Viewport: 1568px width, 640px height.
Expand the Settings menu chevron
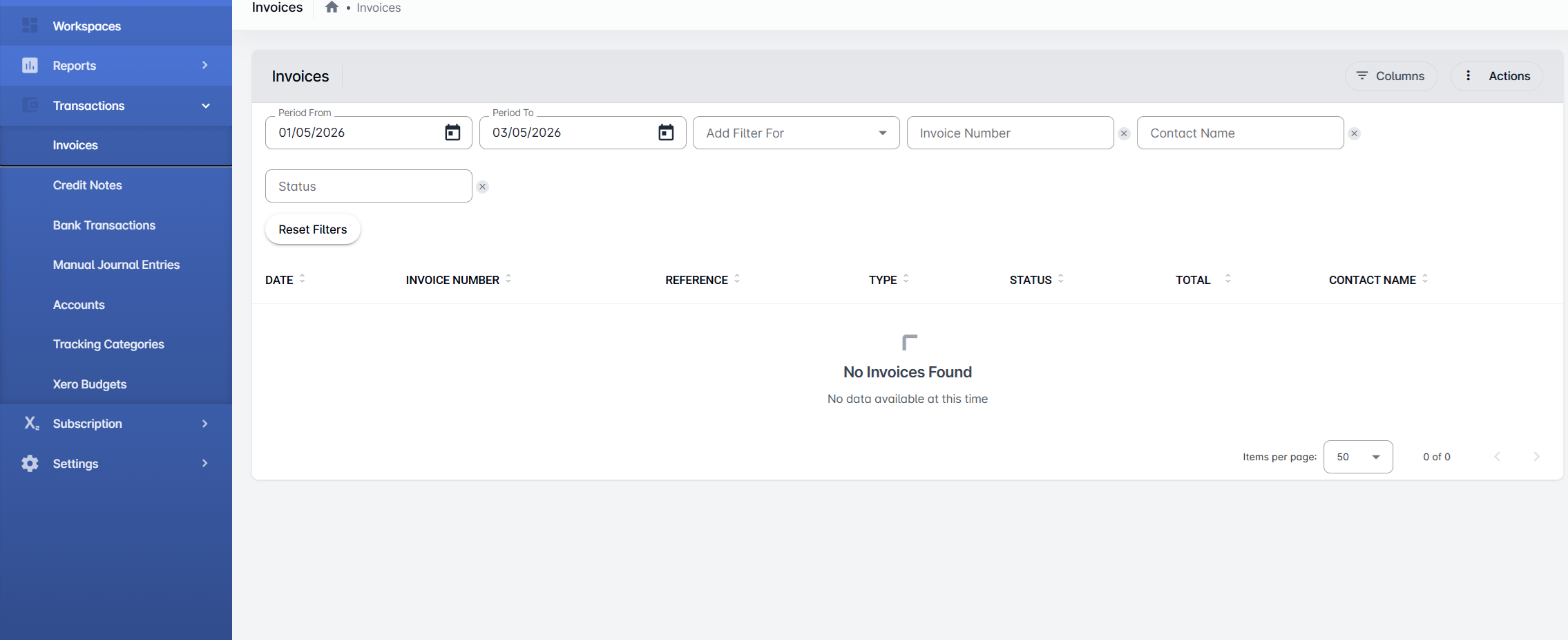click(204, 463)
